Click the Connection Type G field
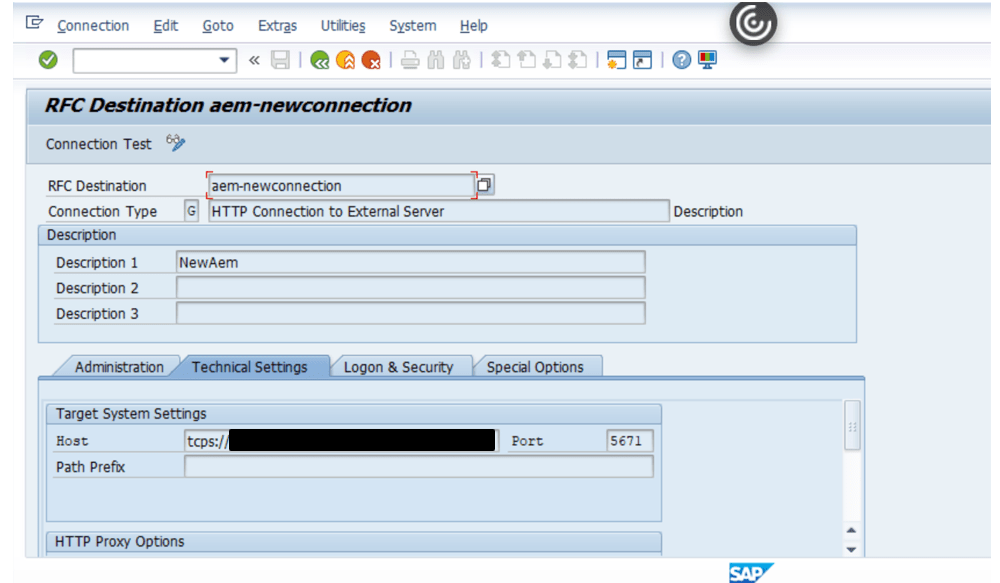Image resolution: width=1000 pixels, height=583 pixels. click(191, 210)
